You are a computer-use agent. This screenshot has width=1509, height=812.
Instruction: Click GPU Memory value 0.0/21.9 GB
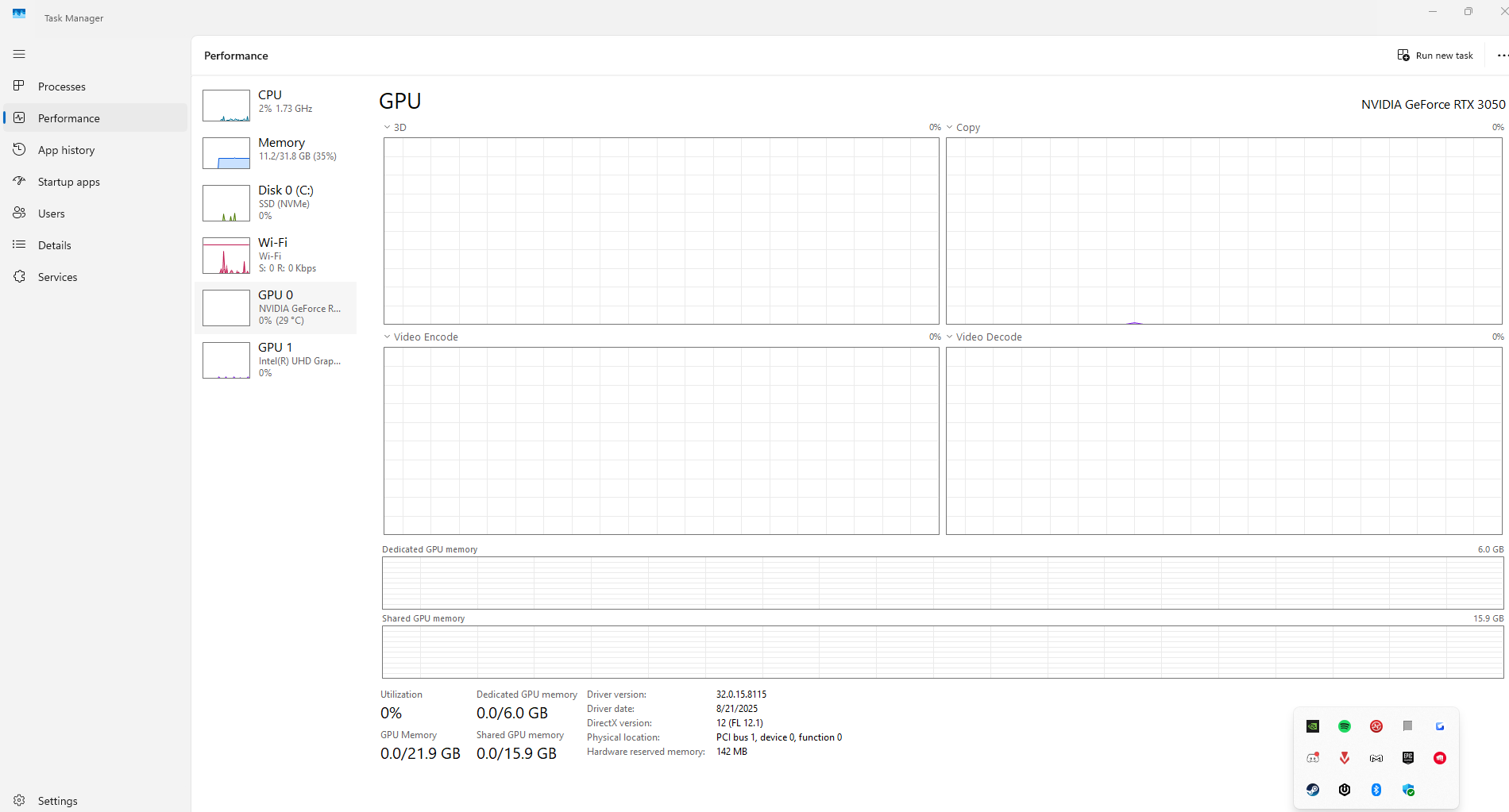pos(420,754)
